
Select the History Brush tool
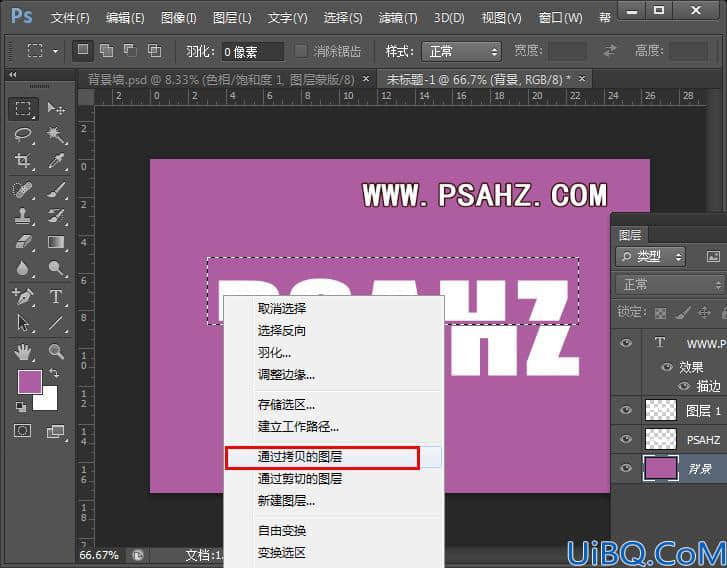point(56,216)
